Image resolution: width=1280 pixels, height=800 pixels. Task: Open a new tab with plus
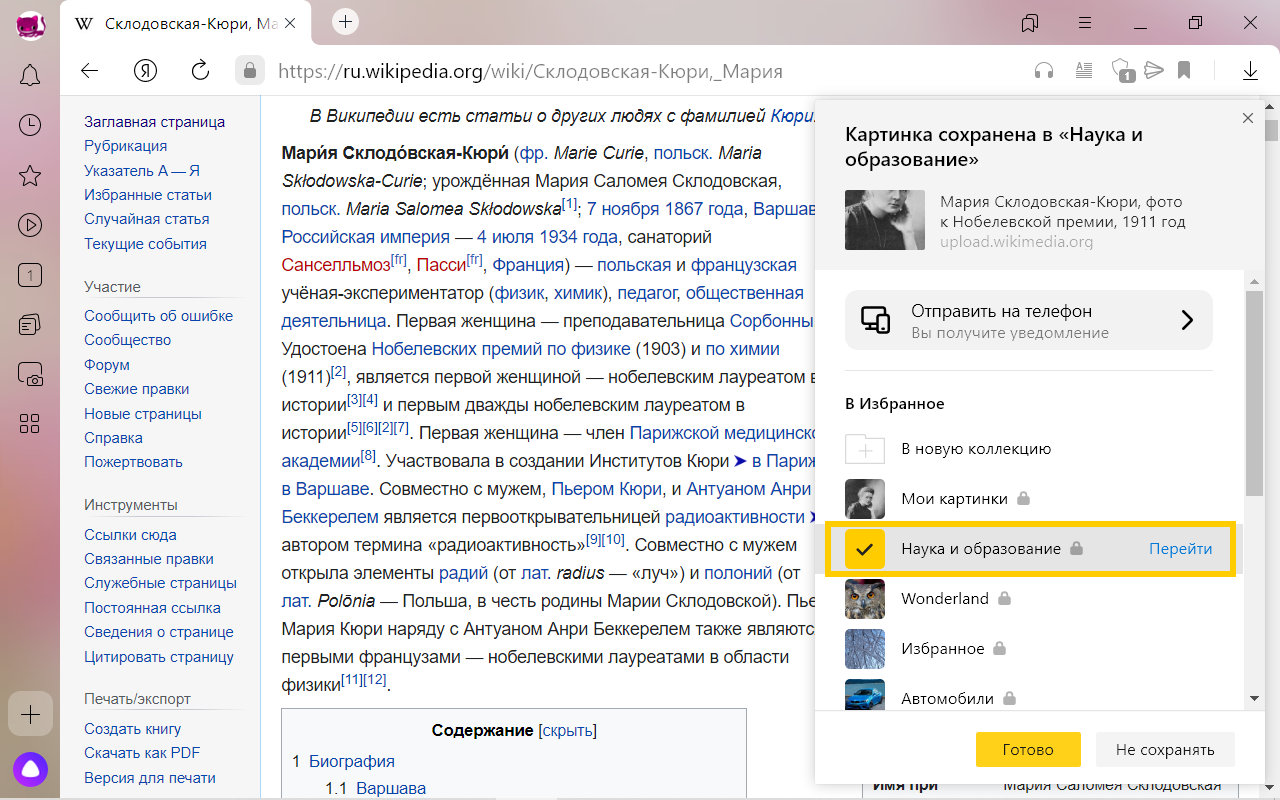(345, 21)
